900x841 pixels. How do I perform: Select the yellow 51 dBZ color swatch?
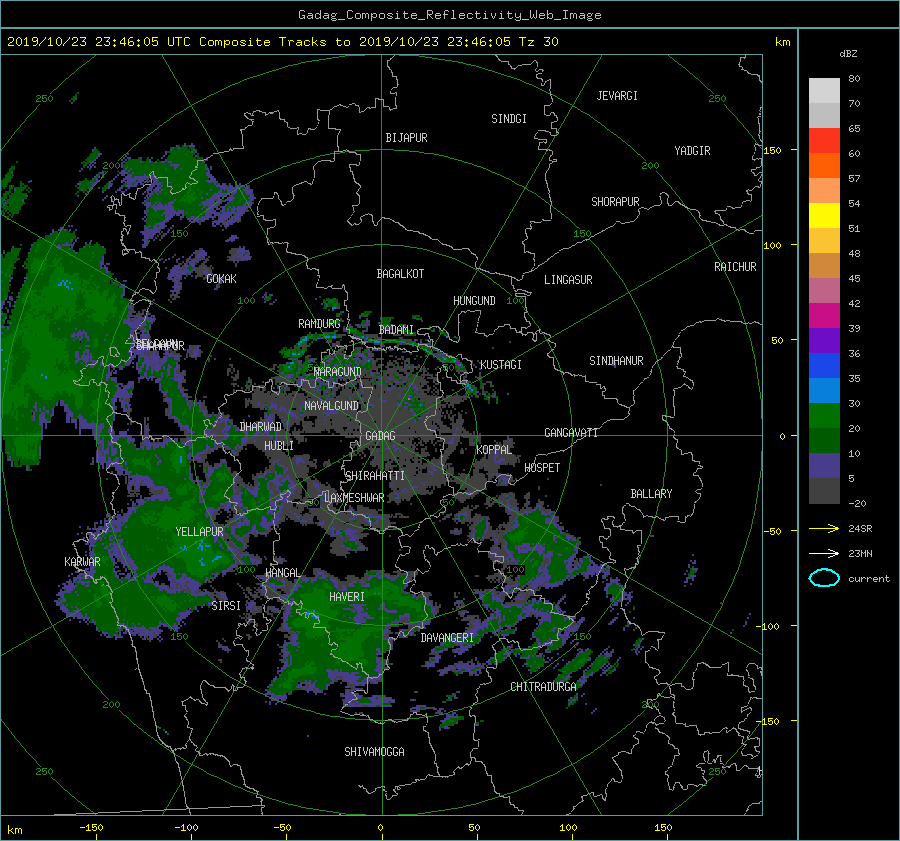coord(824,215)
